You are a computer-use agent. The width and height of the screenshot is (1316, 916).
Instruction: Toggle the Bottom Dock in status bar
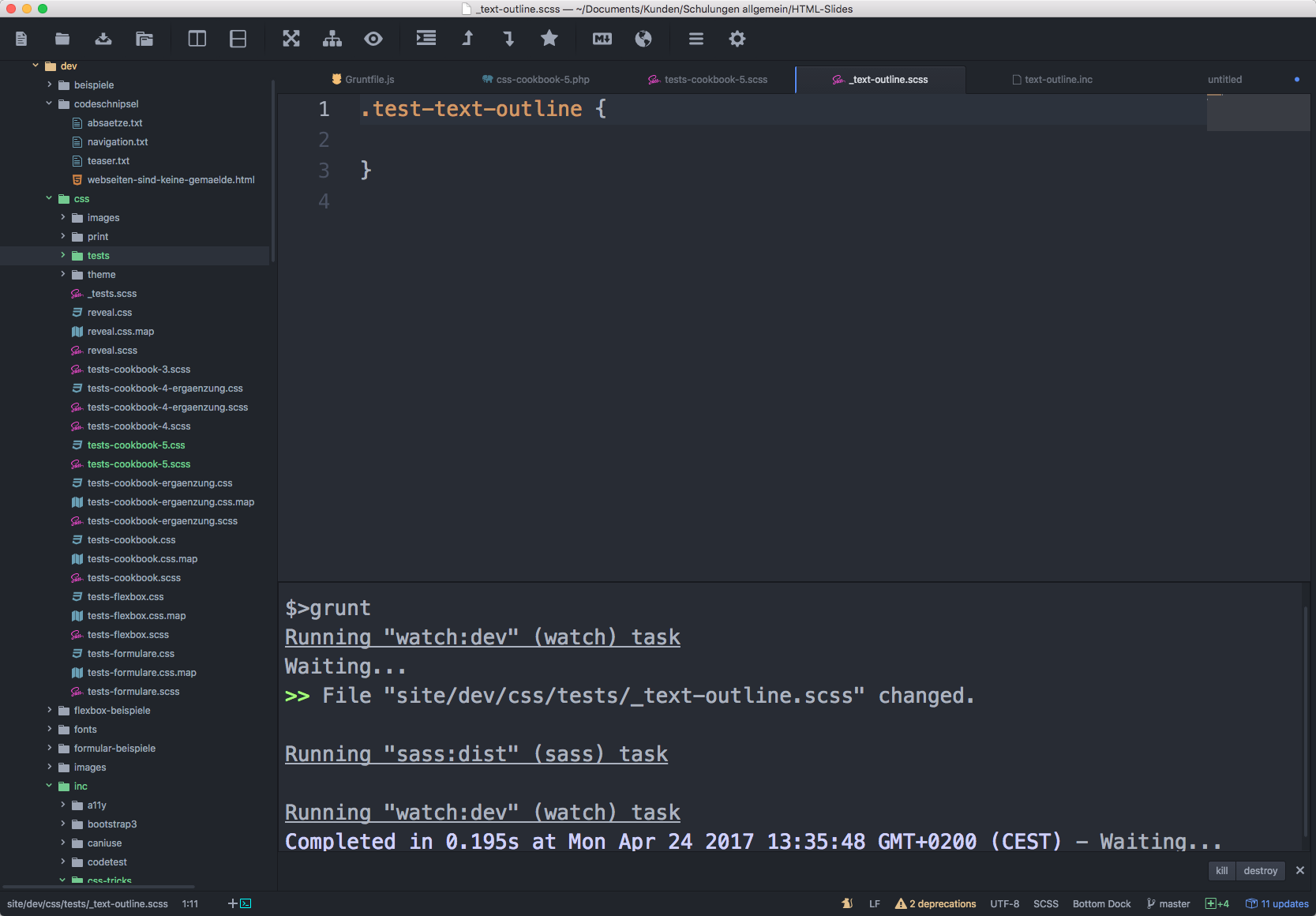[1101, 903]
